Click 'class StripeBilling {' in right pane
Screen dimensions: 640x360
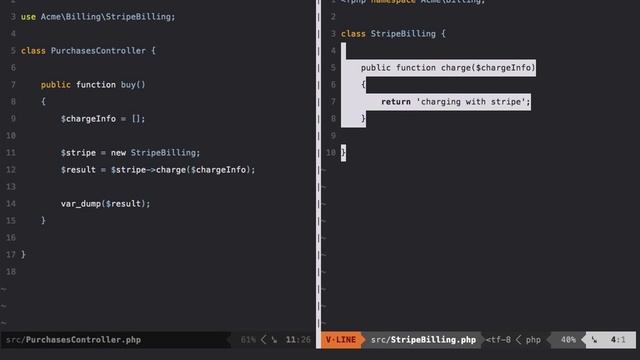[x=393, y=33]
